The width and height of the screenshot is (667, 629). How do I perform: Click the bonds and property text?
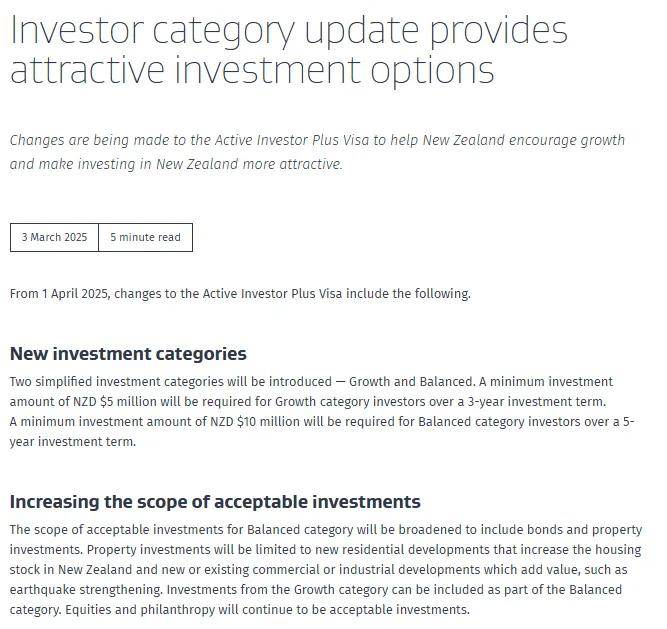click(584, 530)
